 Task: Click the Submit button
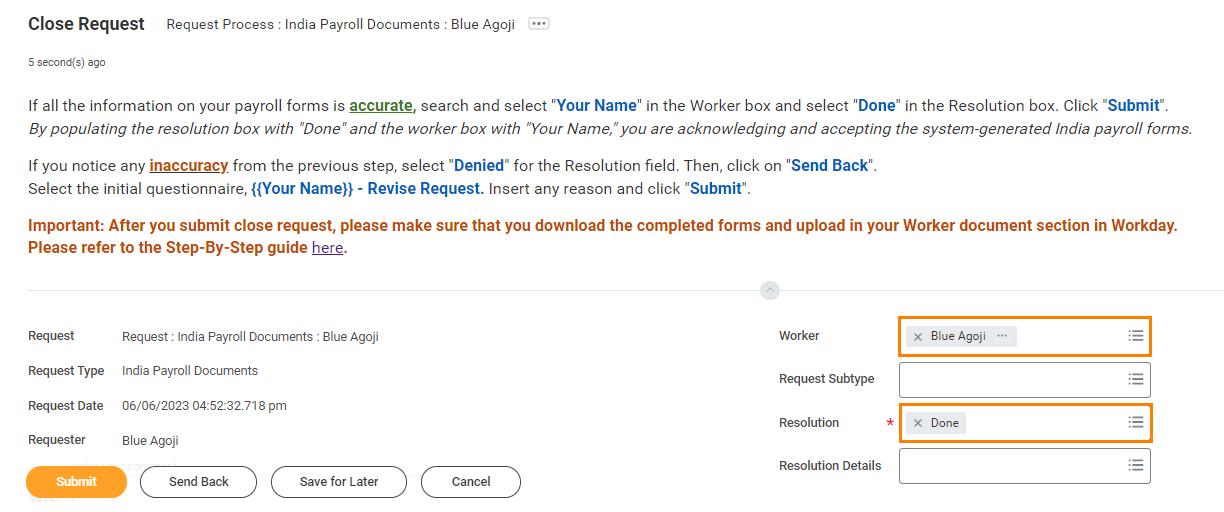tap(76, 481)
